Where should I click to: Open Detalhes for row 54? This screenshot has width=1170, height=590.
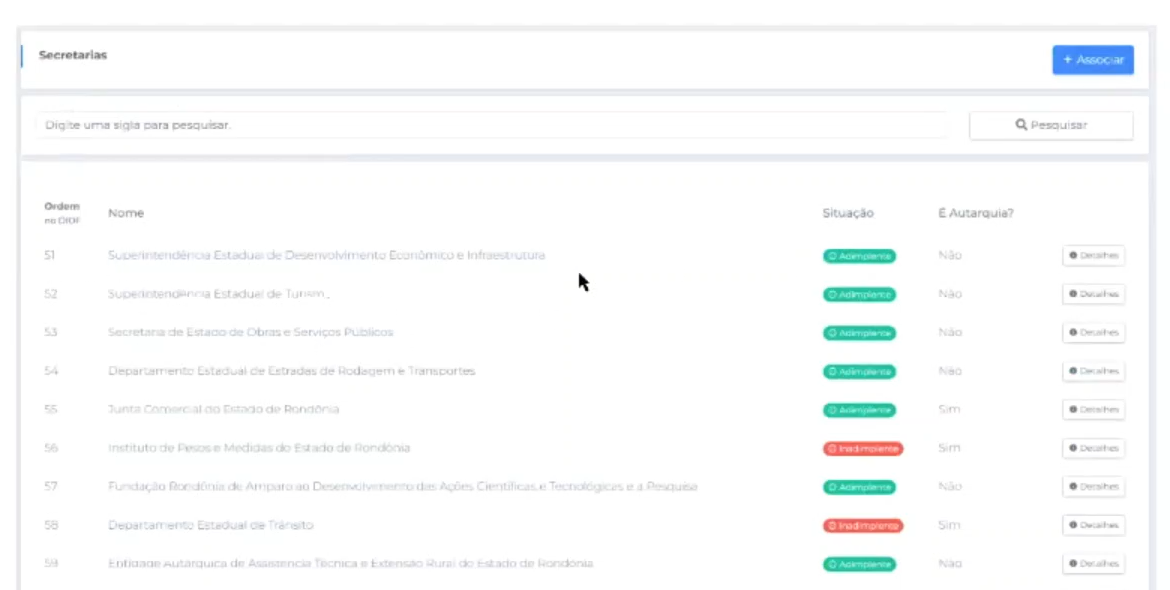(x=1093, y=371)
